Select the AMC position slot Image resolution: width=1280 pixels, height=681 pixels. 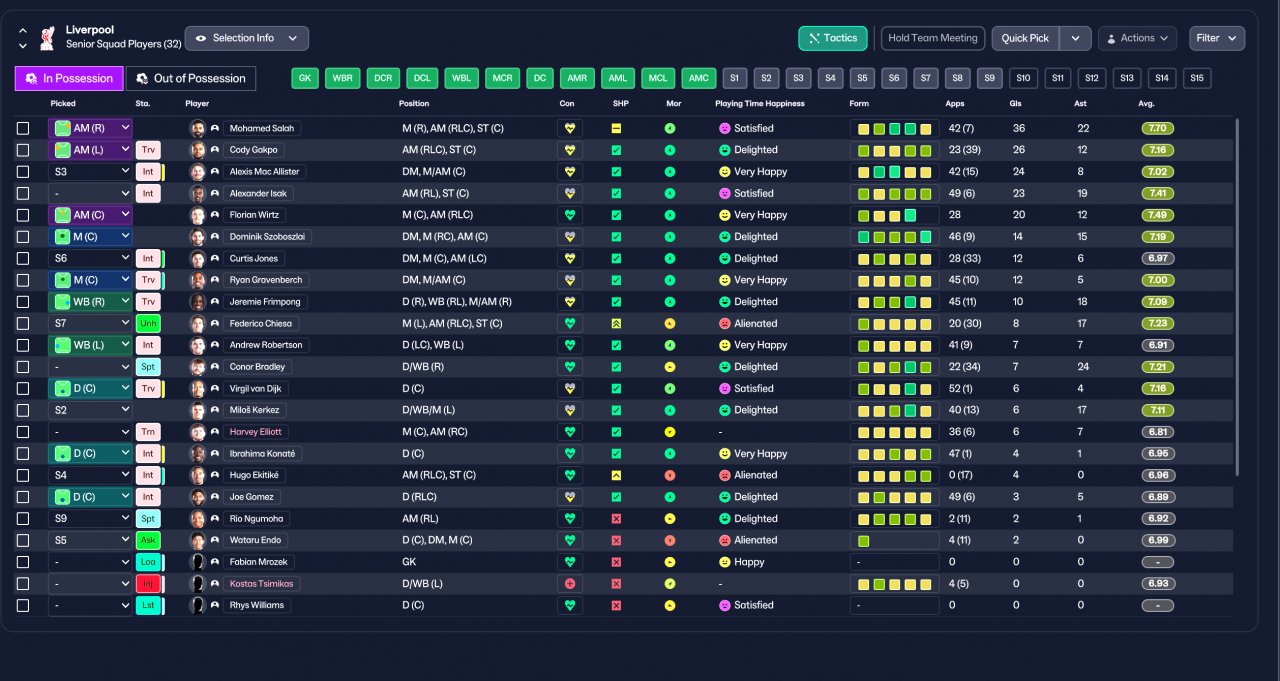tap(699, 78)
